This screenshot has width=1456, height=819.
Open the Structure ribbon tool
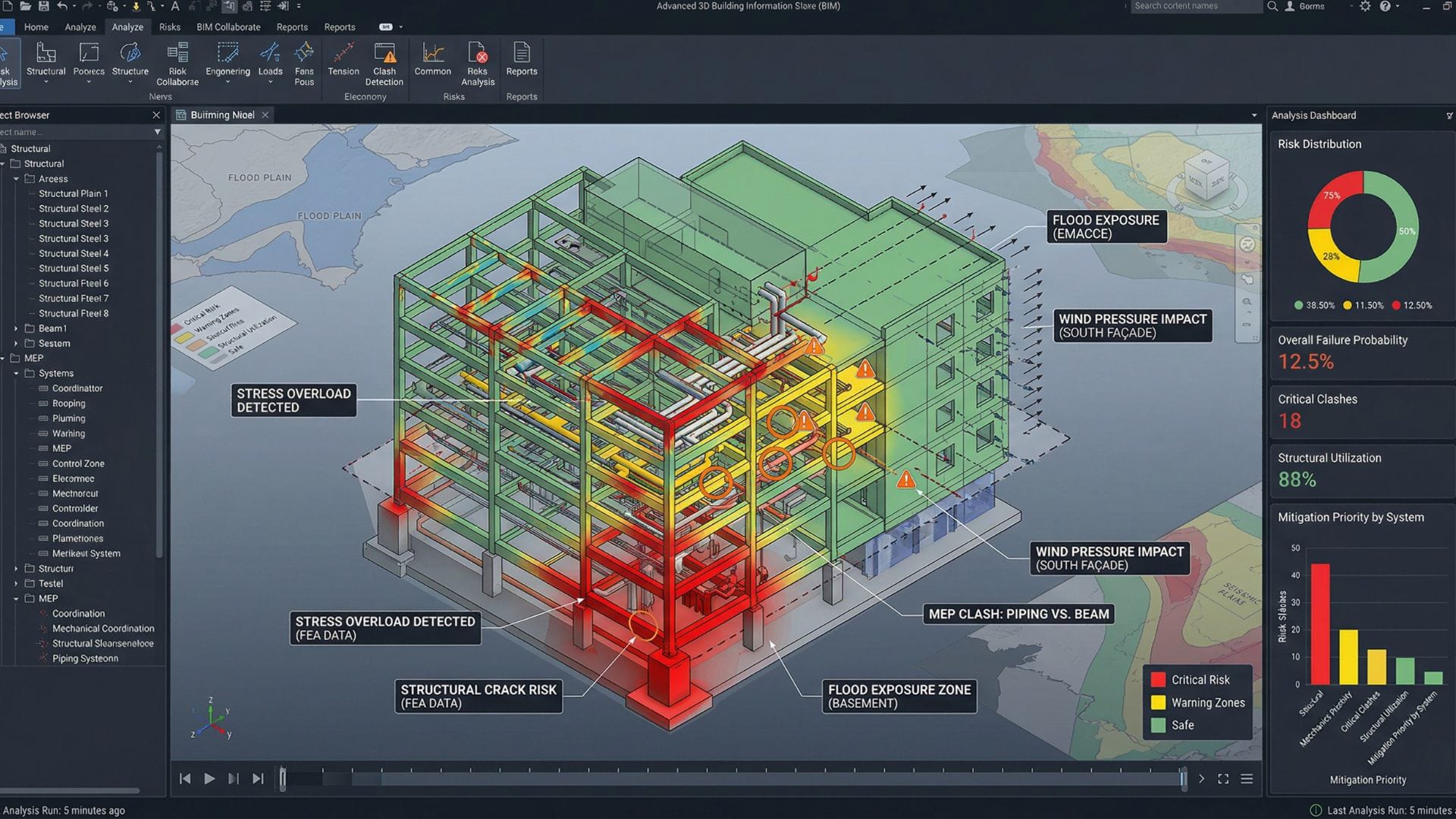pos(130,61)
